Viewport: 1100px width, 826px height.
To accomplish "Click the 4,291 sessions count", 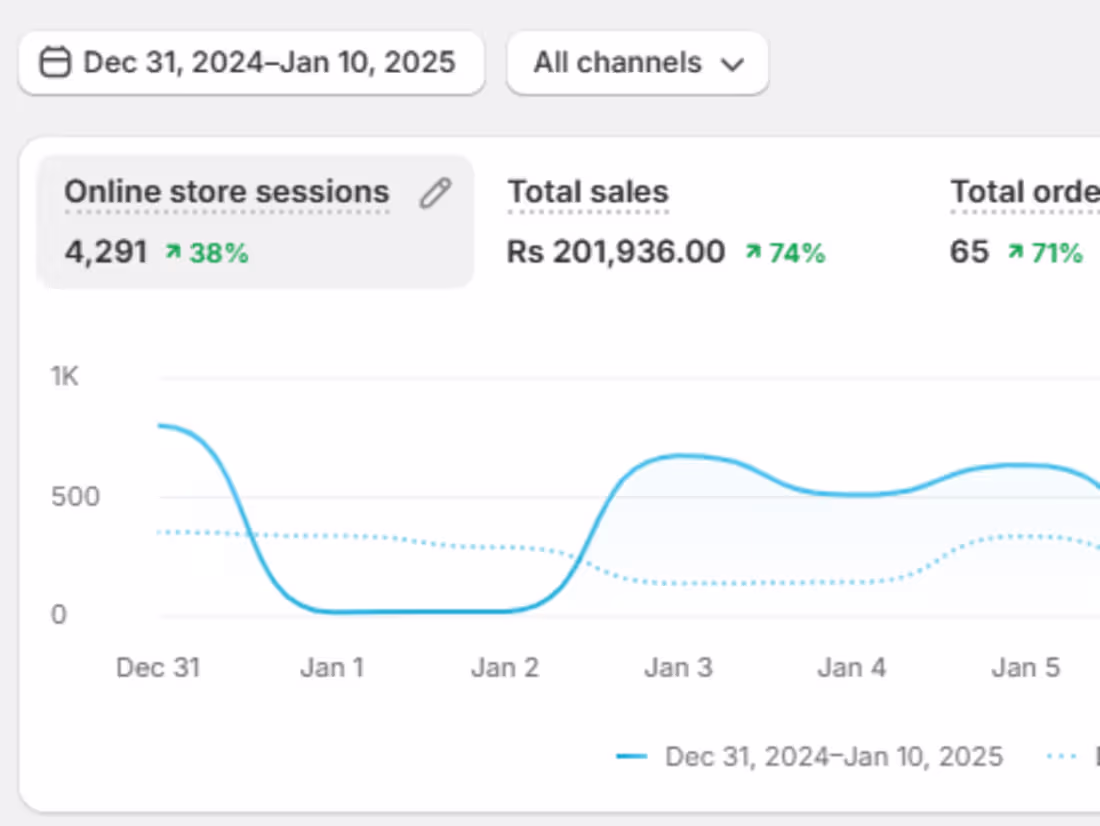I will point(106,252).
